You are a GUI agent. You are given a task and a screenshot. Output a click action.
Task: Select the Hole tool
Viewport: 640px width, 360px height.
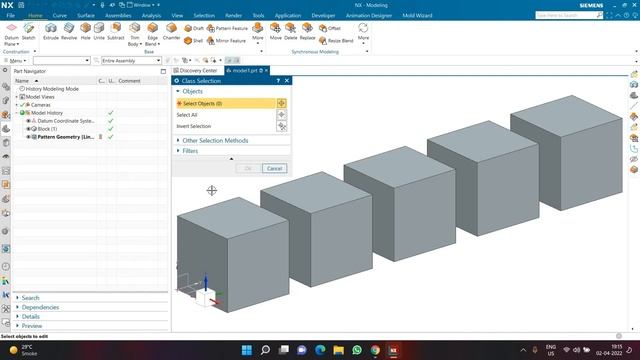tap(85, 32)
